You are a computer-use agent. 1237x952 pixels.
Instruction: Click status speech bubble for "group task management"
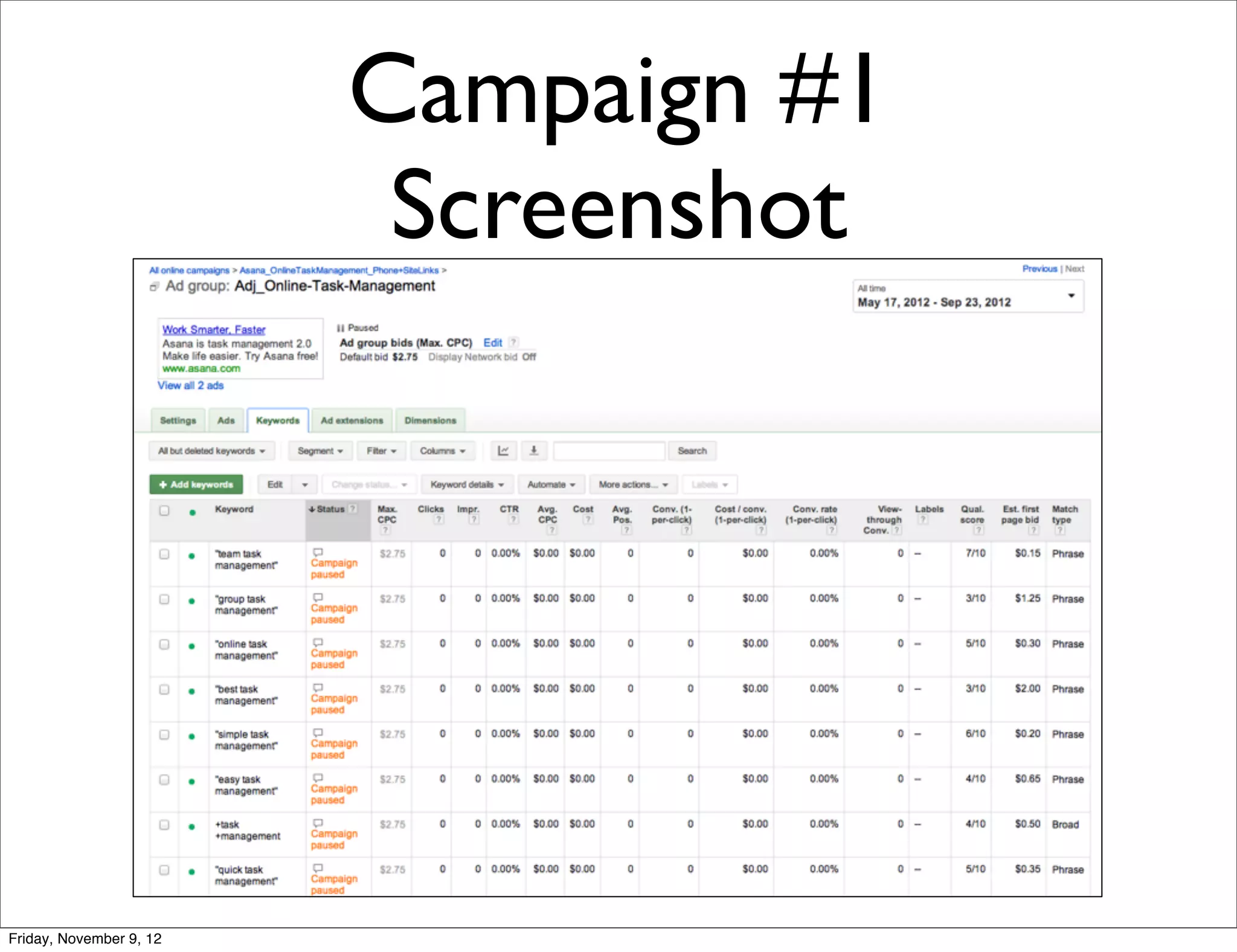tap(318, 597)
